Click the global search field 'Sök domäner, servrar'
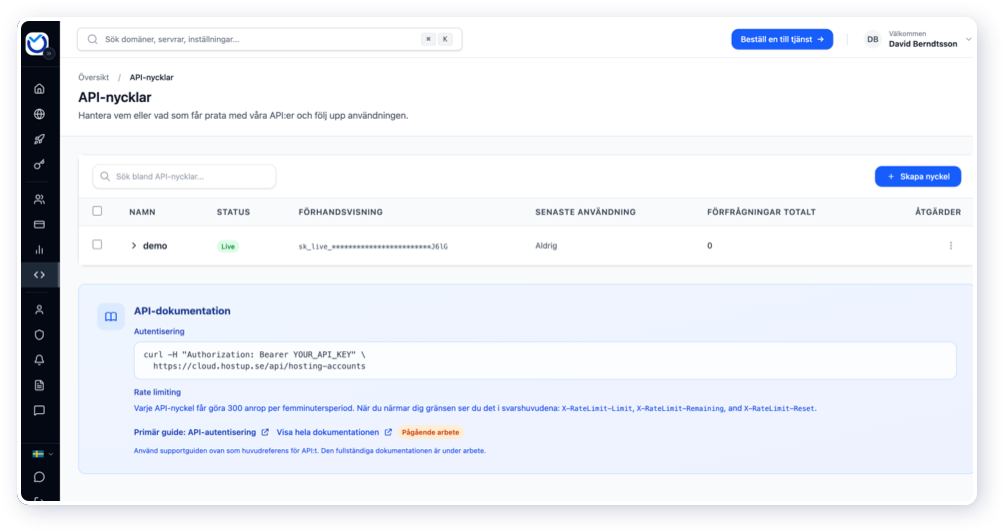The image size is (1004, 532). [x=270, y=39]
